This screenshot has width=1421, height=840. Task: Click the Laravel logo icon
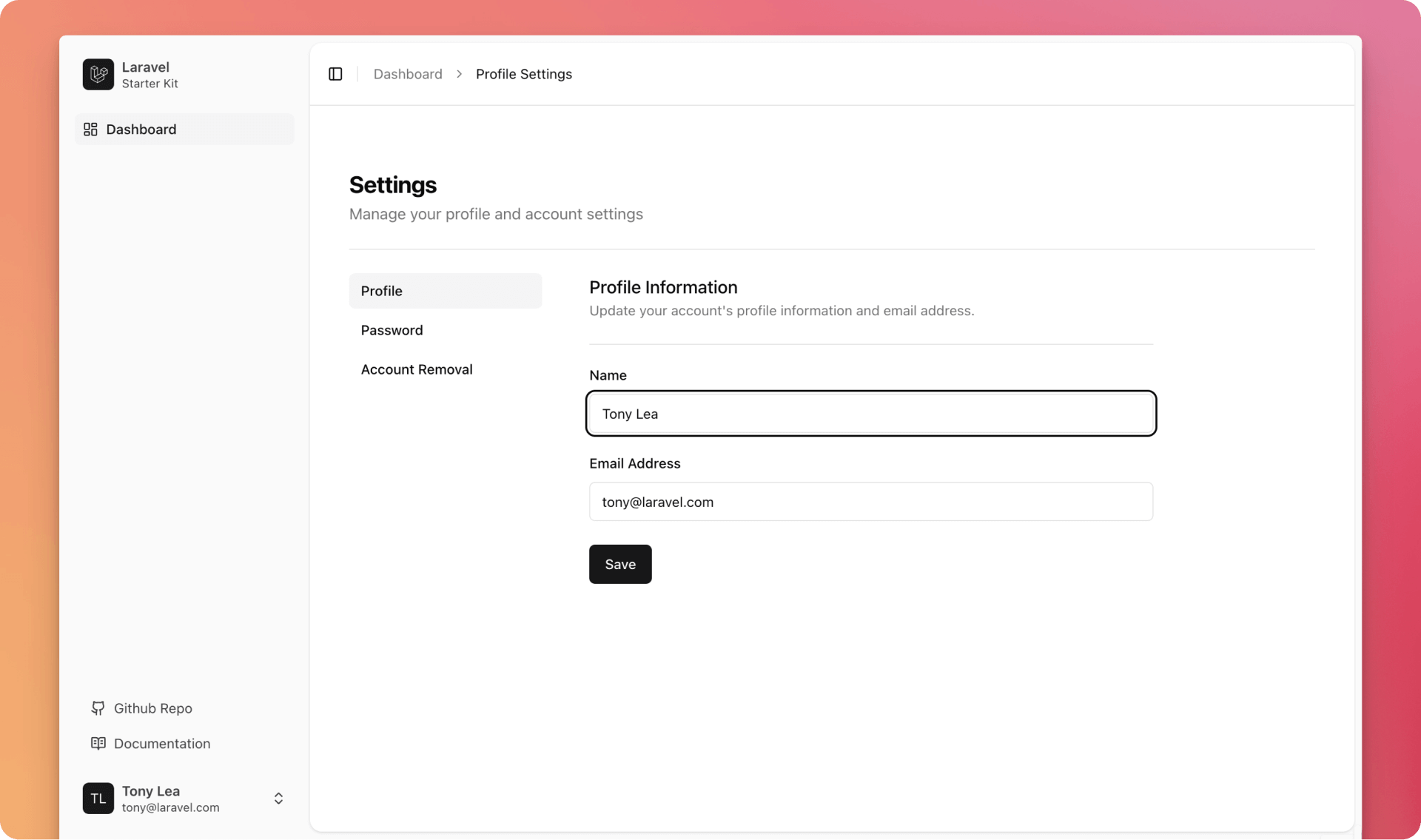pyautogui.click(x=98, y=74)
